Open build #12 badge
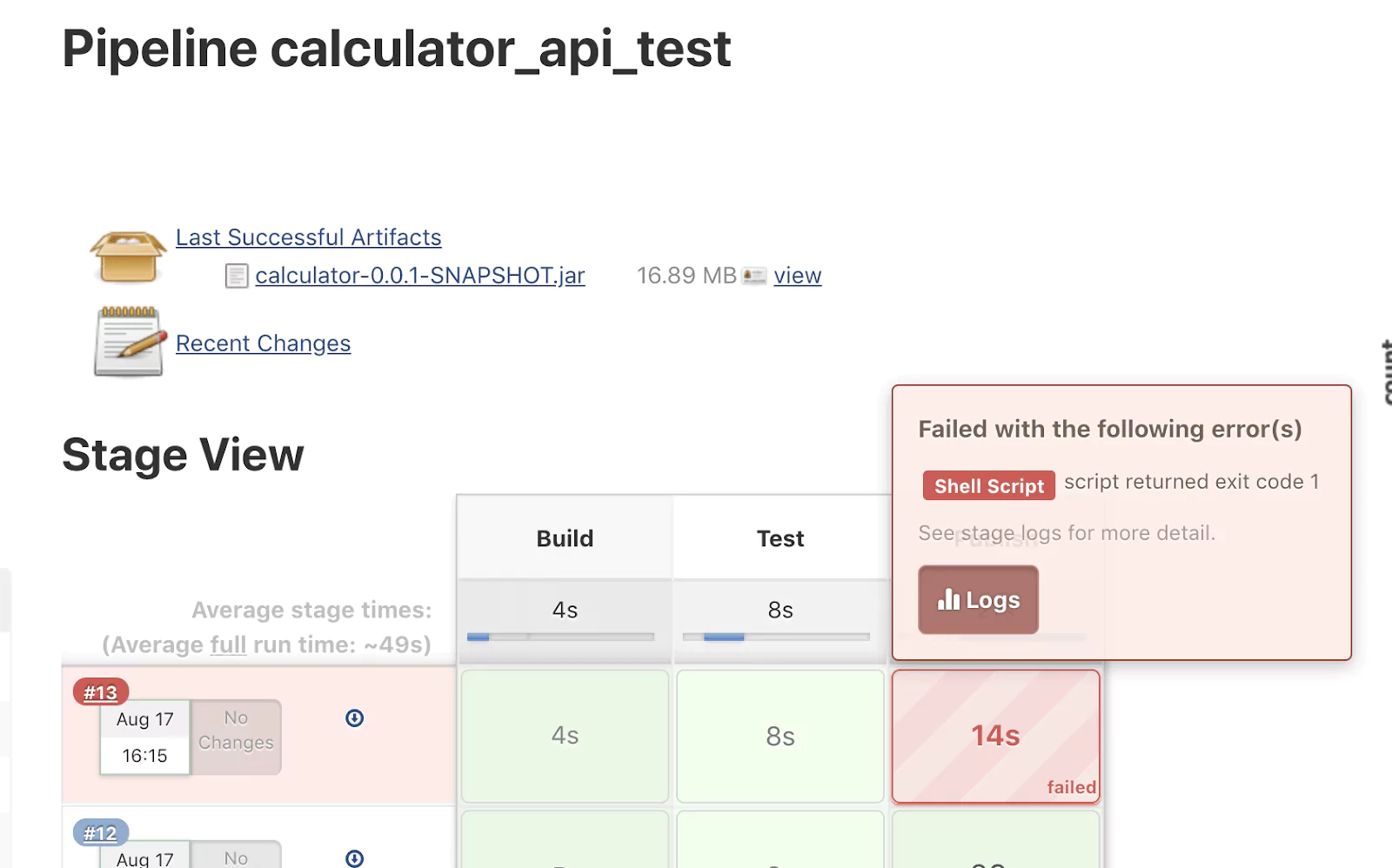Screen dimensions: 1392x868 [101, 833]
